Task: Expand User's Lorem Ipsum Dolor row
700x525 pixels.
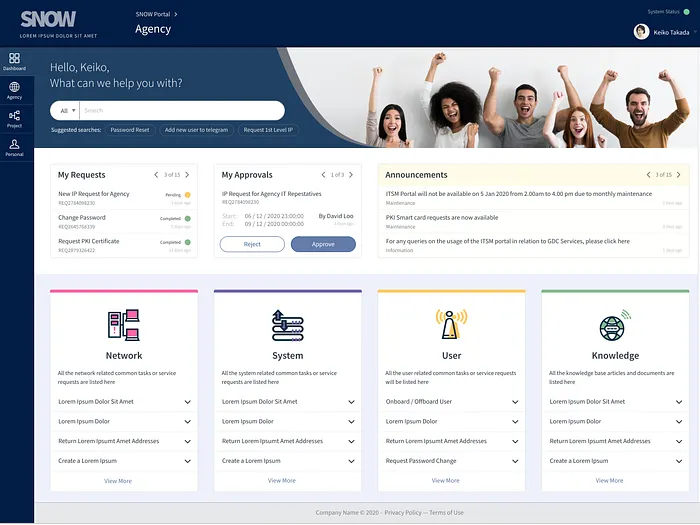Action: pos(515,421)
